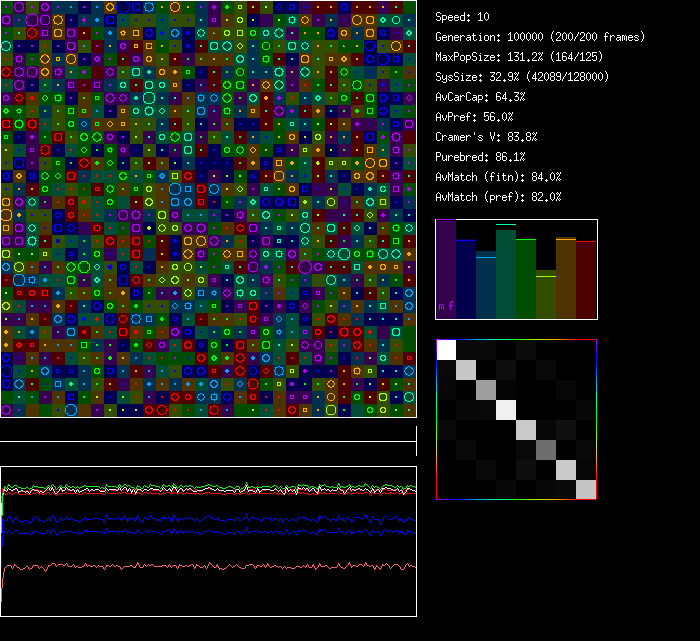Image resolution: width=700 pixels, height=641 pixels.
Task: Click the Cramer's V statistic
Action: [486, 137]
